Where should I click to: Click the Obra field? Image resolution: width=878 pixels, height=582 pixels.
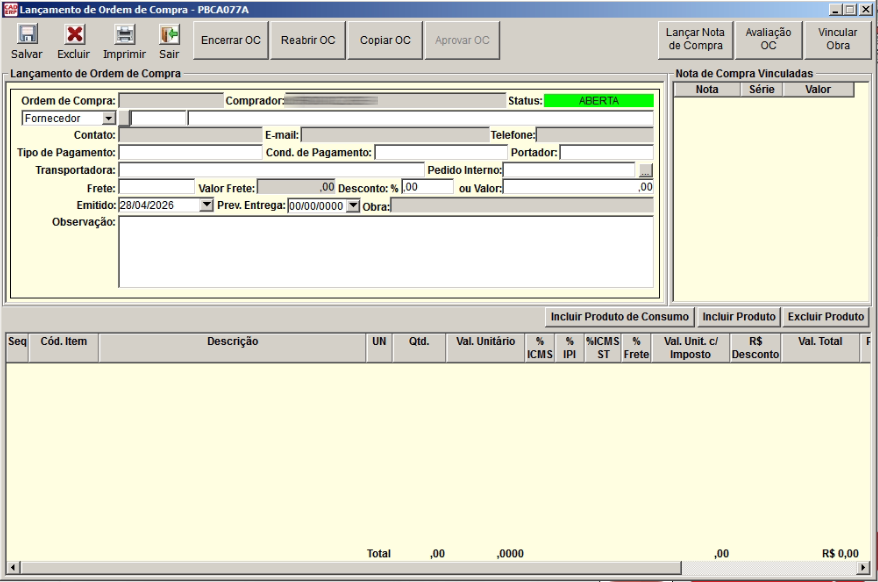click(522, 206)
